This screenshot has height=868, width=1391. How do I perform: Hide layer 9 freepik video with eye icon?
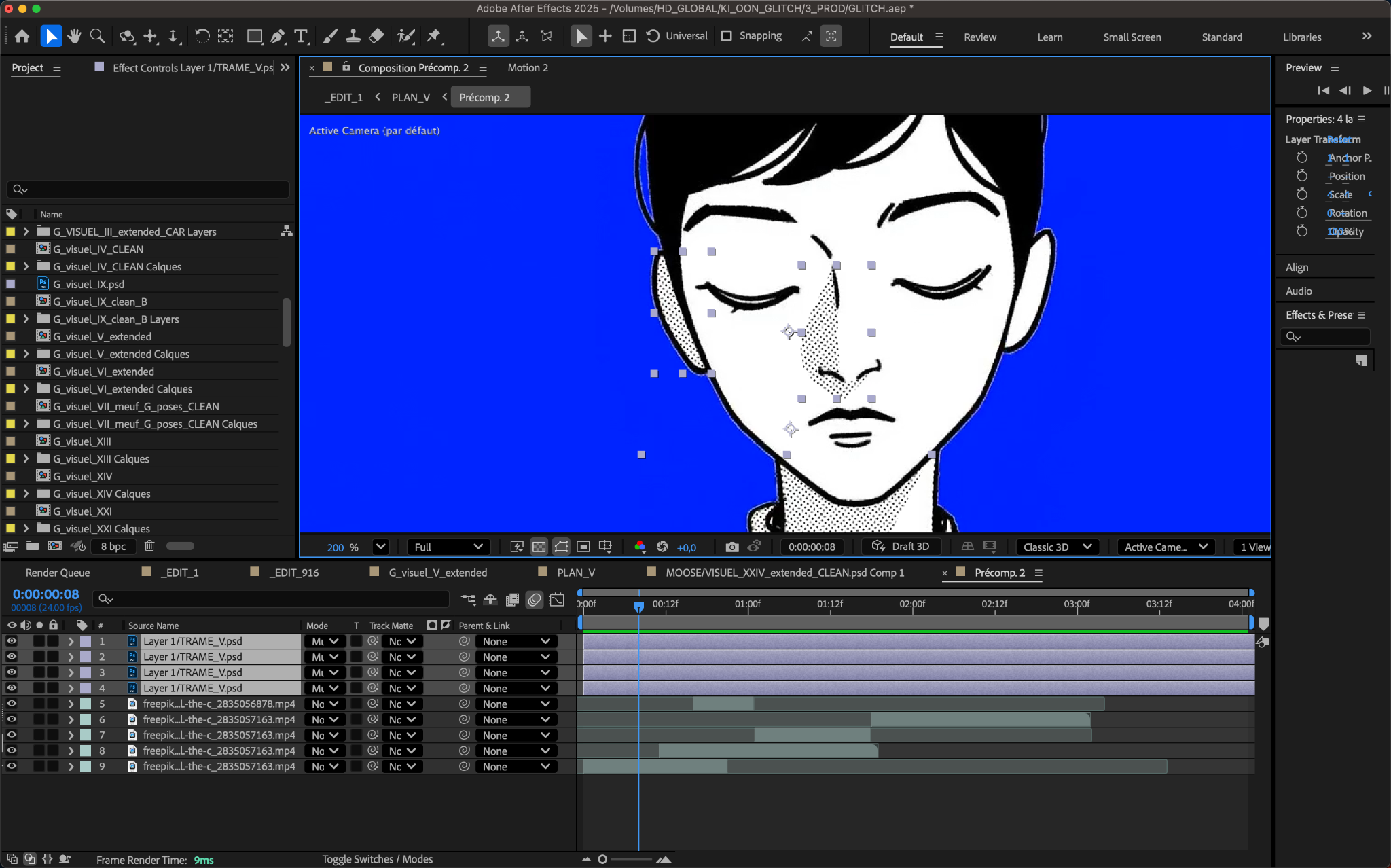pos(12,766)
